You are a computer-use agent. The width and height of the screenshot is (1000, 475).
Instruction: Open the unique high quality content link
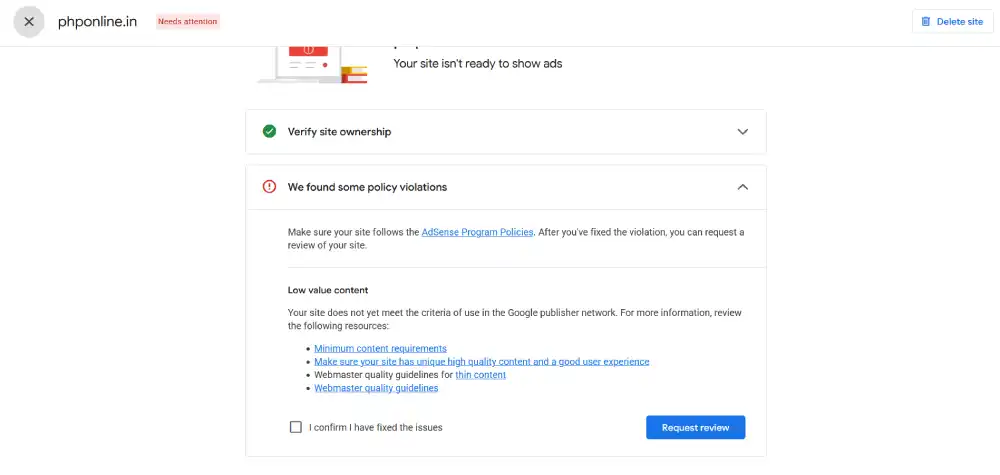click(482, 362)
